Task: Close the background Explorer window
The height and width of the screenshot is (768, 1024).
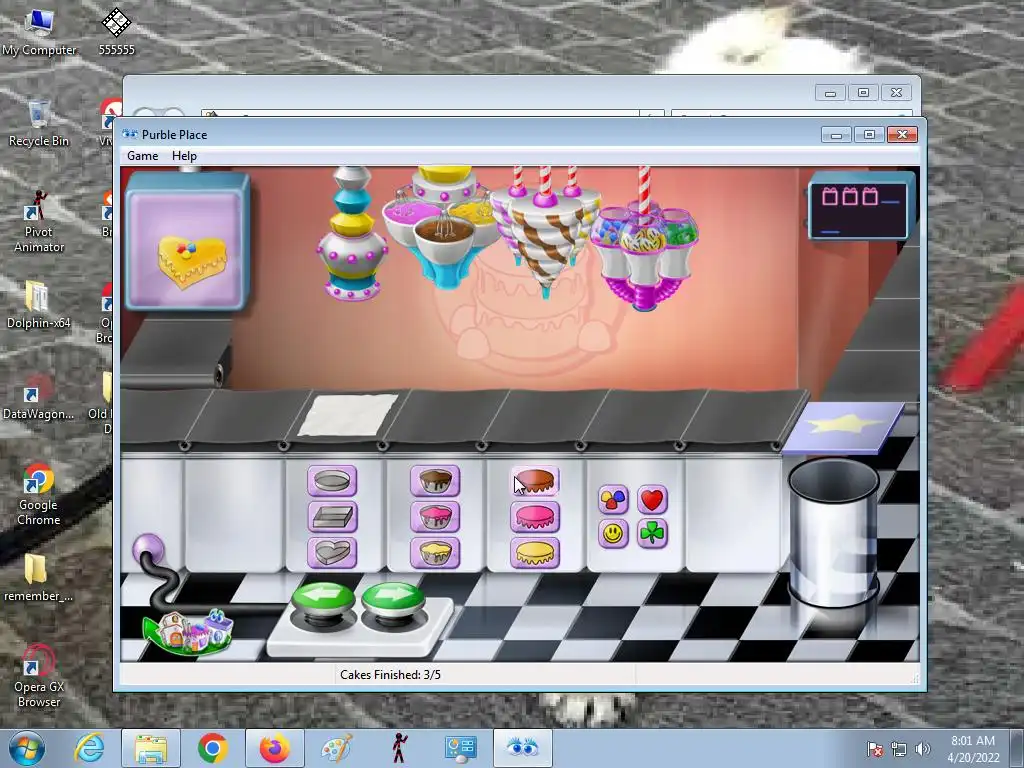Action: coord(897,93)
